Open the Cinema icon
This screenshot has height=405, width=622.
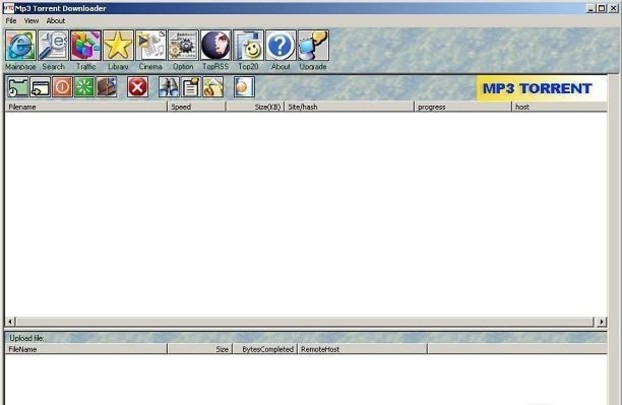tap(151, 45)
